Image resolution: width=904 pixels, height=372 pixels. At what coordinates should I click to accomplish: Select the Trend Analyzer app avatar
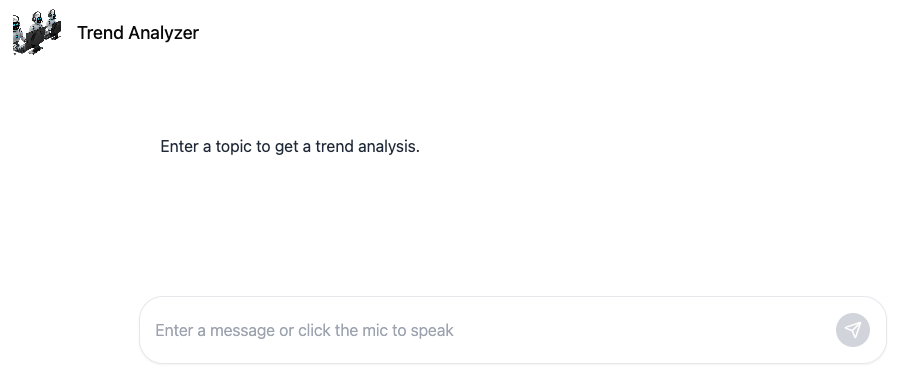37,32
